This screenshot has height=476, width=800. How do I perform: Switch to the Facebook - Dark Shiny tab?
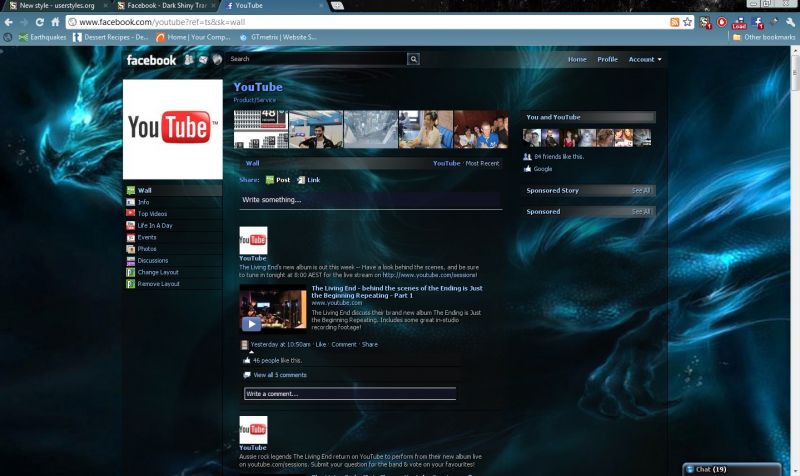pyautogui.click(x=166, y=6)
